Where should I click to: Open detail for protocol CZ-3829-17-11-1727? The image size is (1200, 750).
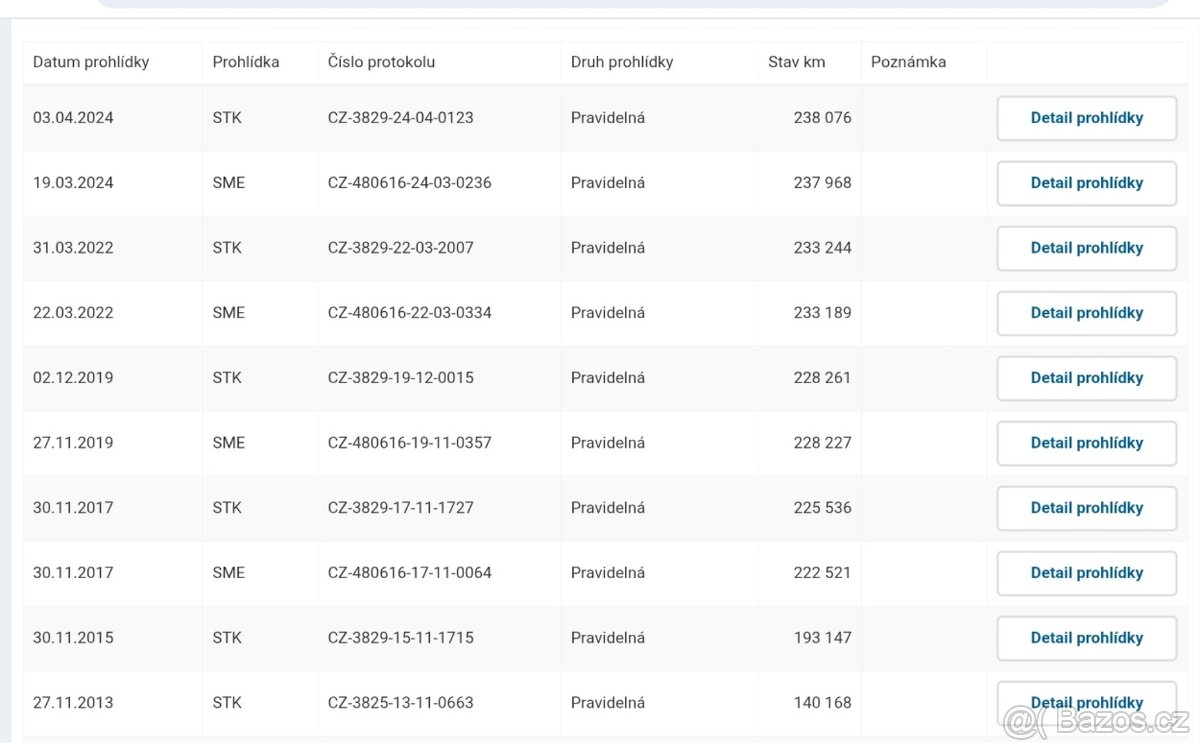[1086, 508]
